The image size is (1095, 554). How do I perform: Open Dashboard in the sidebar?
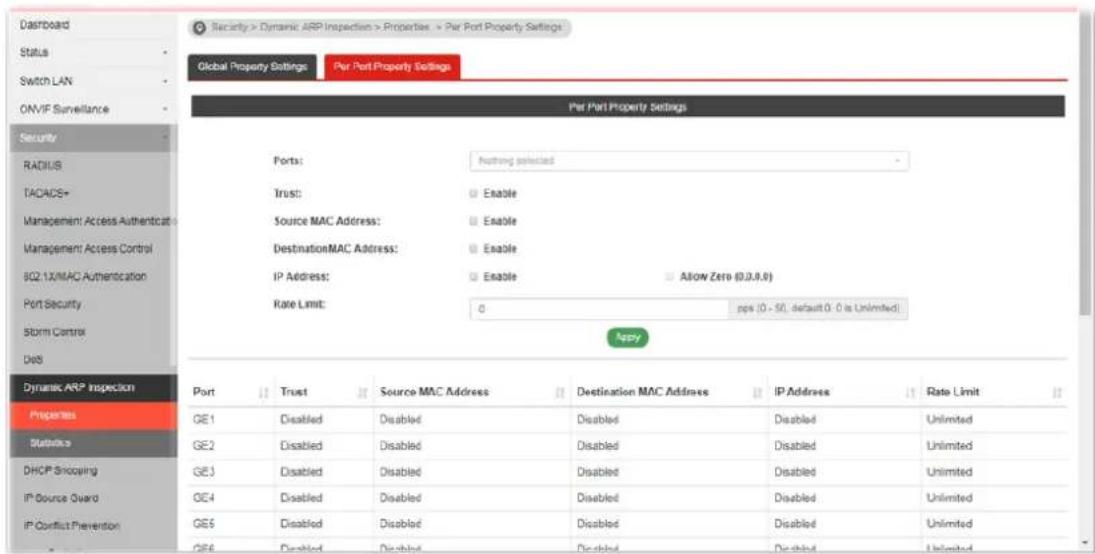click(x=45, y=25)
